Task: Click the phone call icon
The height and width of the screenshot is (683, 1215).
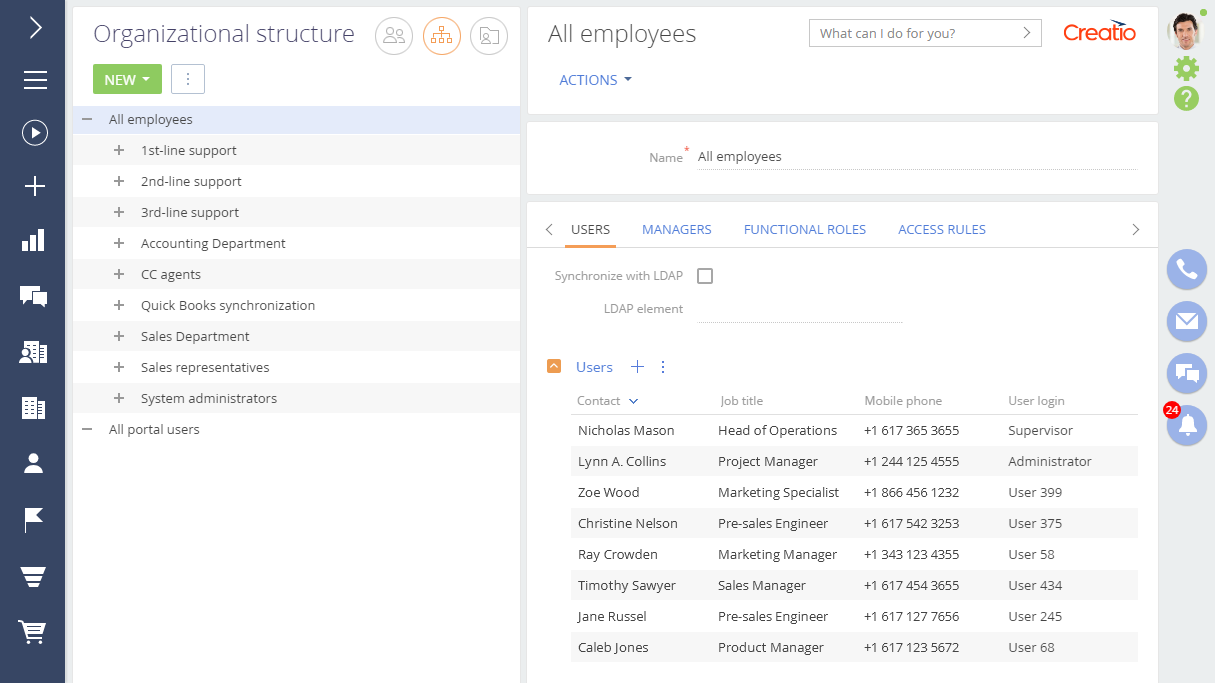Action: (x=1187, y=269)
